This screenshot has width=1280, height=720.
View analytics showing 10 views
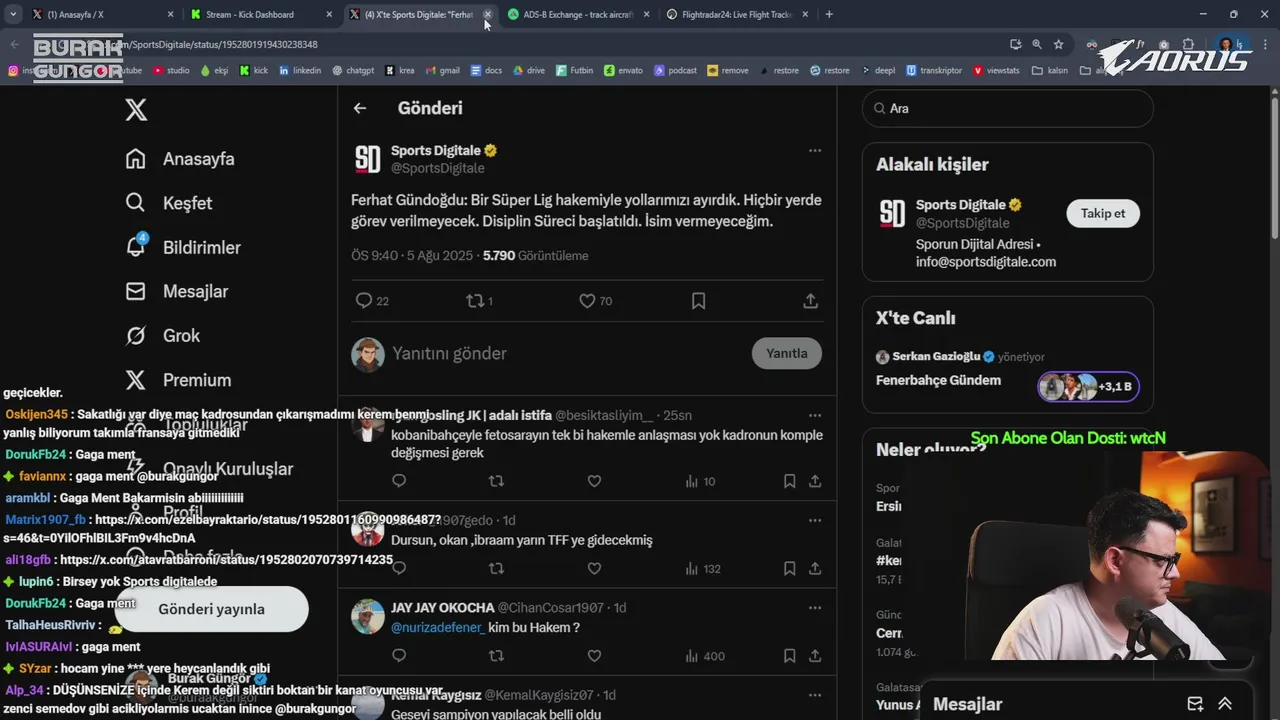[x=700, y=481]
